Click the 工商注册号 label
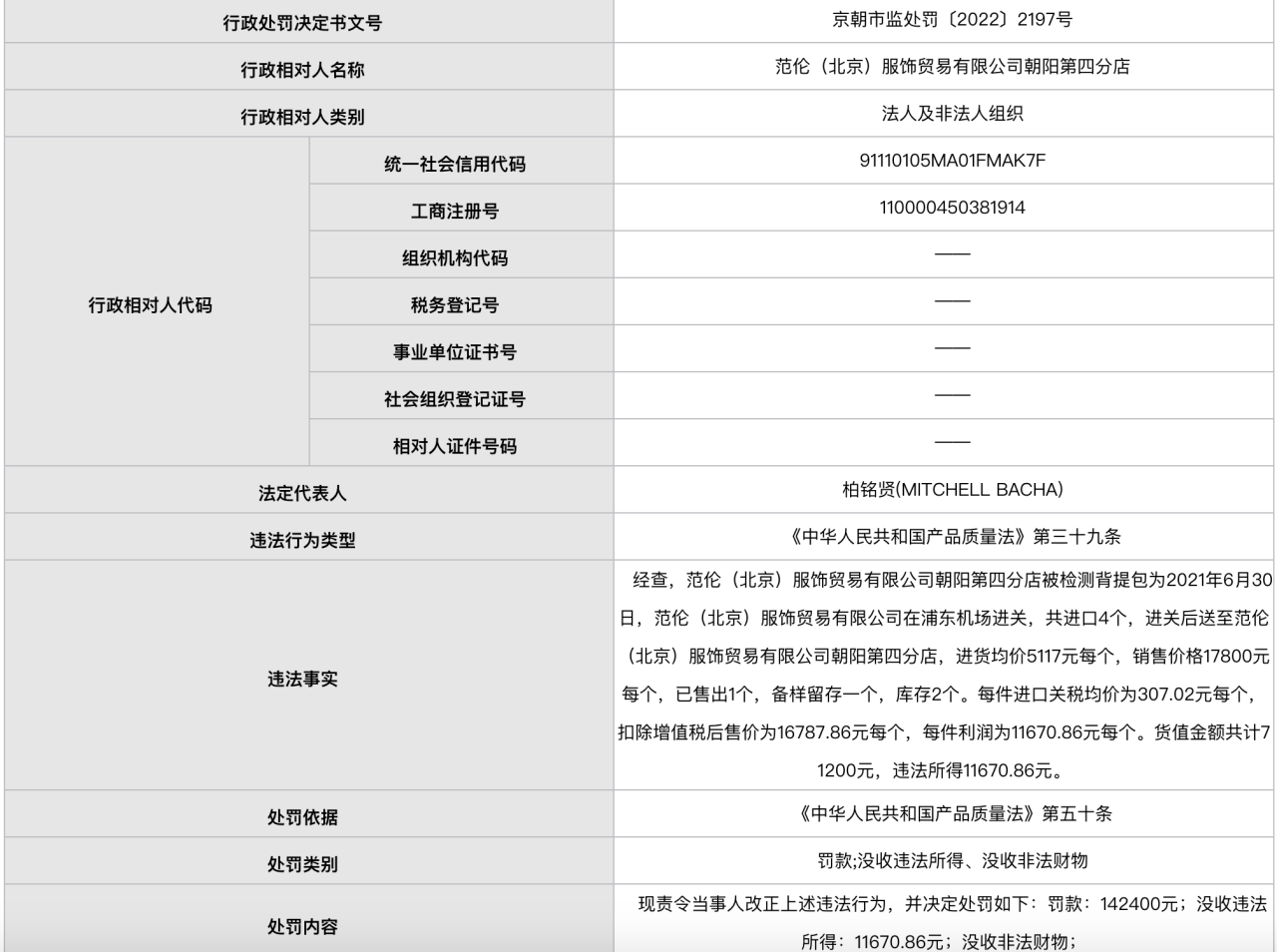 (x=454, y=212)
